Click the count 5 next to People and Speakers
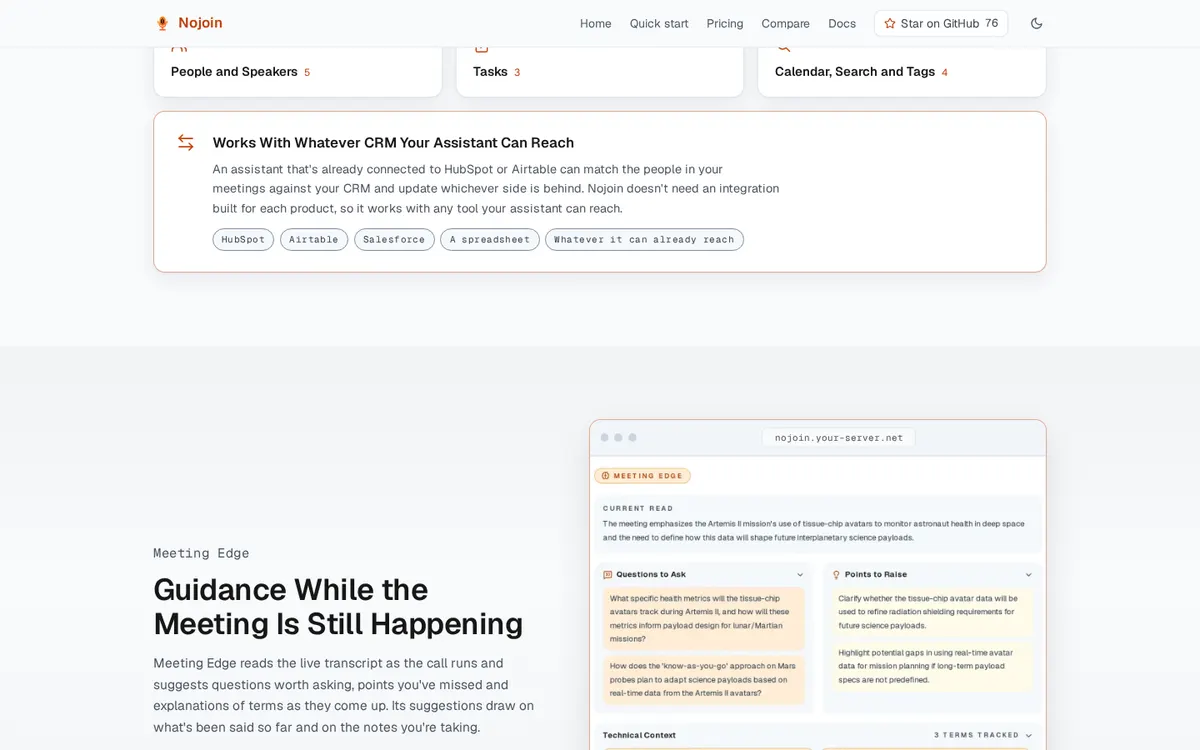Screen dimensions: 1200x750 307,72
